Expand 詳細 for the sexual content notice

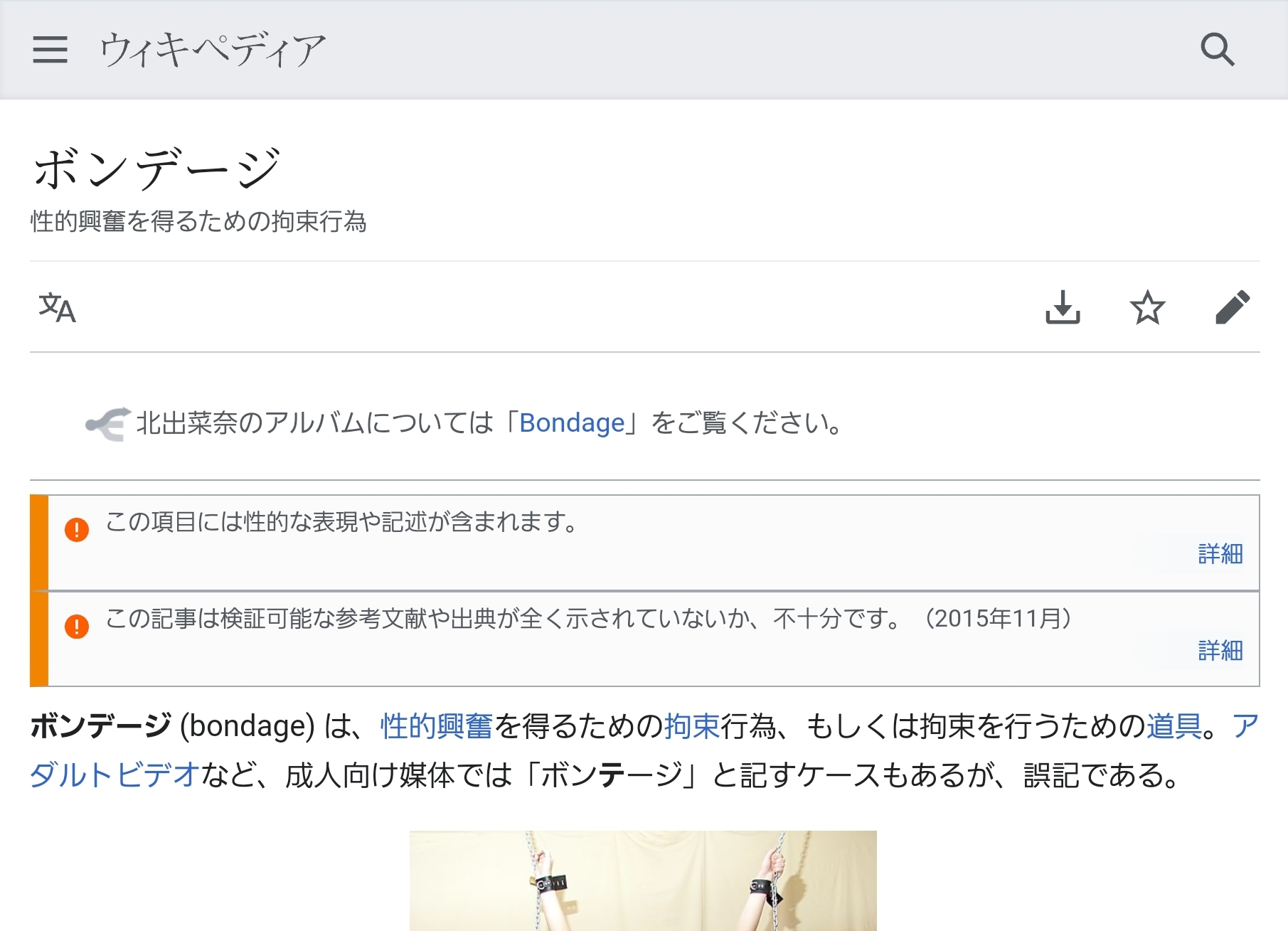click(1220, 553)
